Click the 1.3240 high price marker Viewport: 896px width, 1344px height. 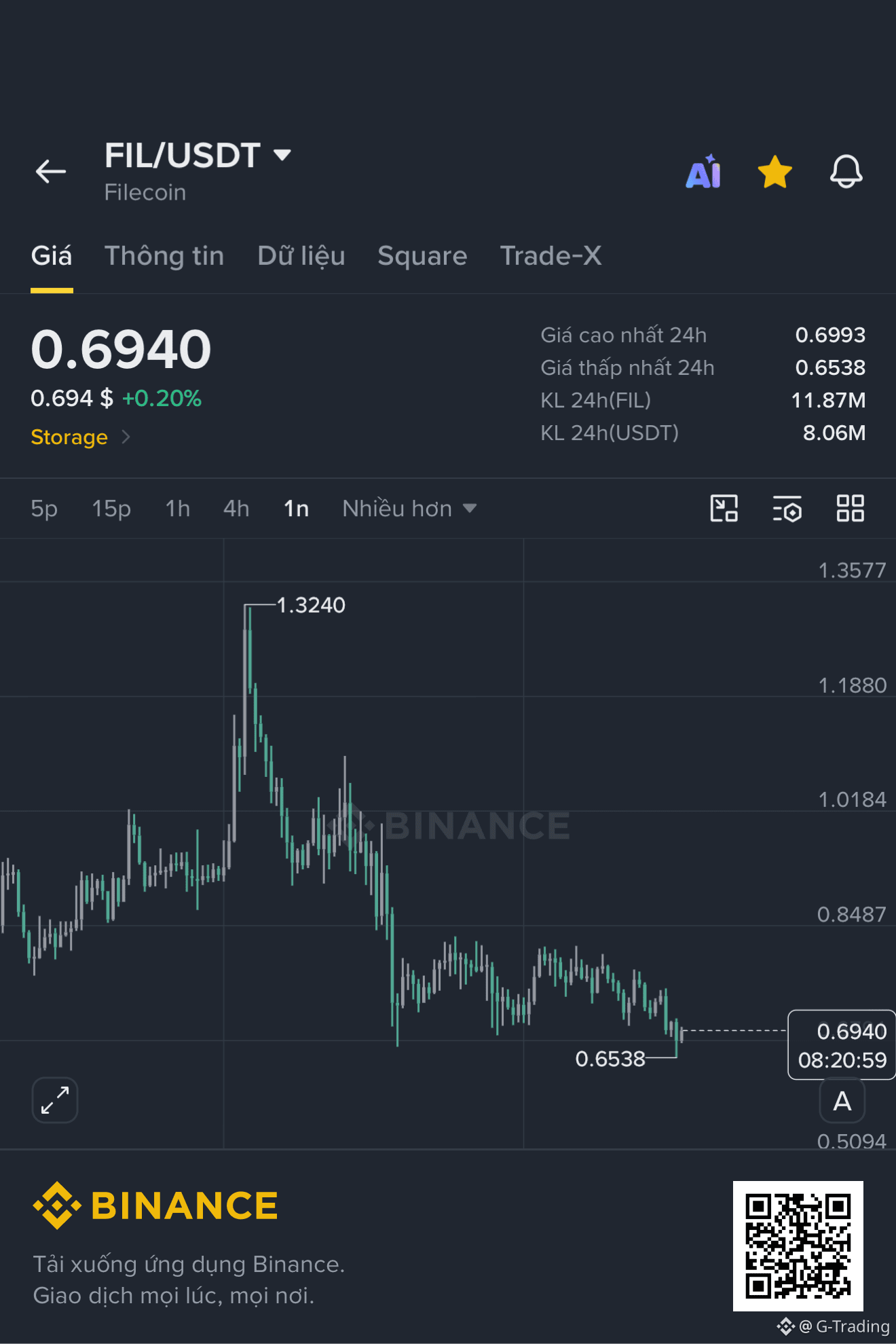click(311, 605)
